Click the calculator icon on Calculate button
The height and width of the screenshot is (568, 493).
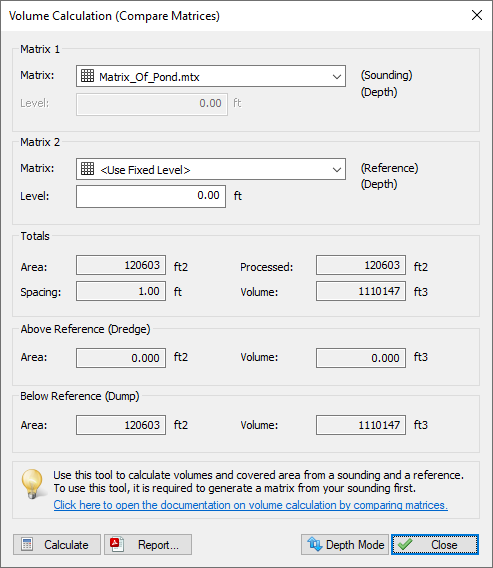[27, 544]
